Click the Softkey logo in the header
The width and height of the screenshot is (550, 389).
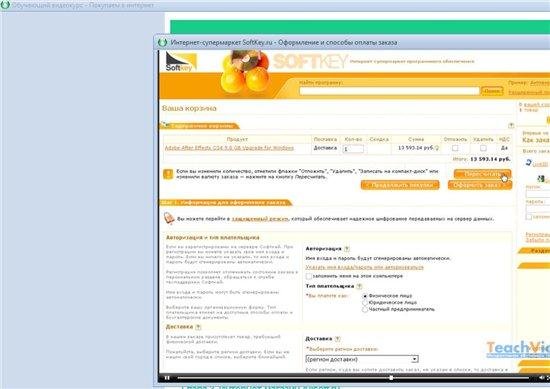tap(181, 62)
